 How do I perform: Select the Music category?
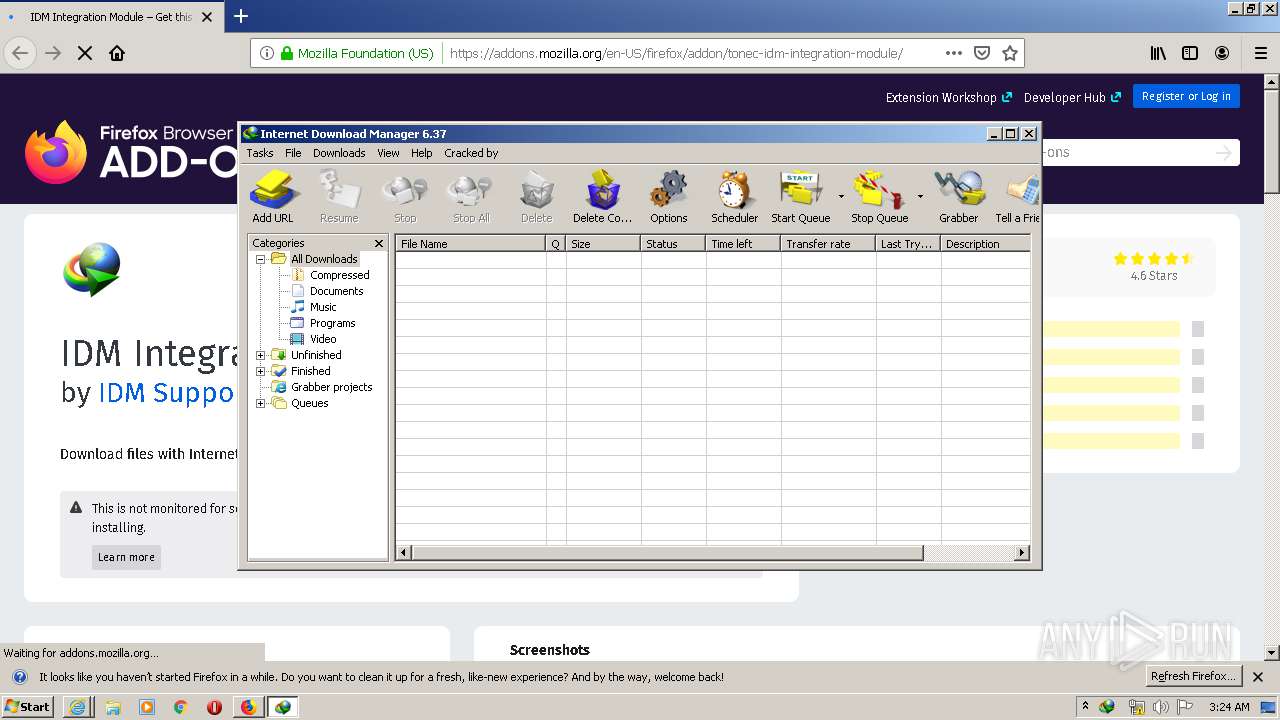tap(323, 307)
